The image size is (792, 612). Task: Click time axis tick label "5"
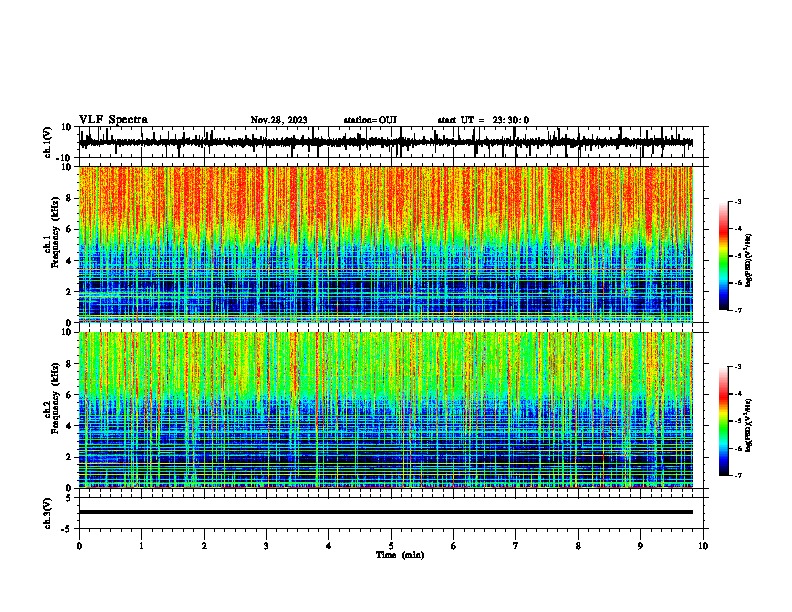click(x=391, y=546)
